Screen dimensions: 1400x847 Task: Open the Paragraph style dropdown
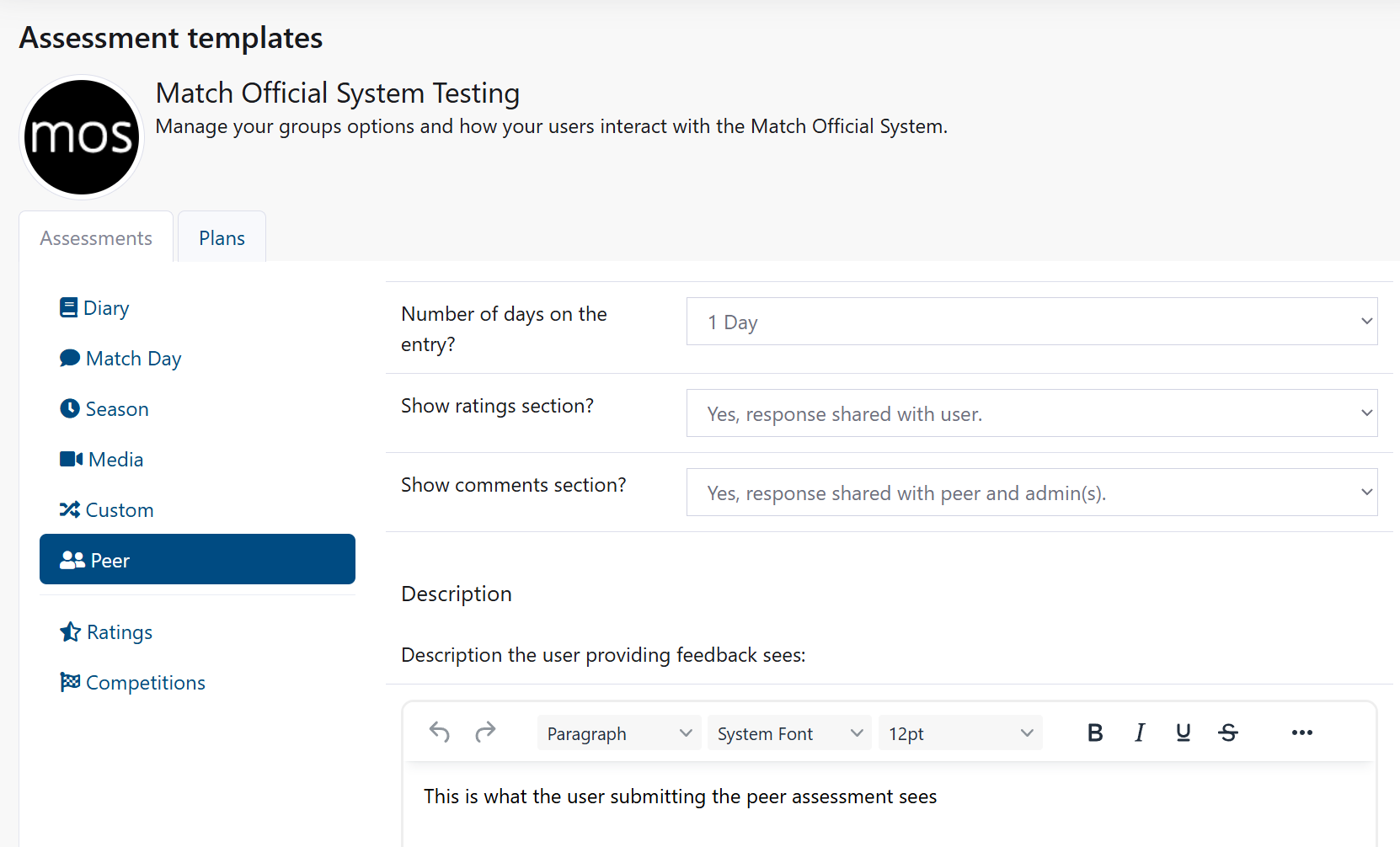pyautogui.click(x=618, y=732)
